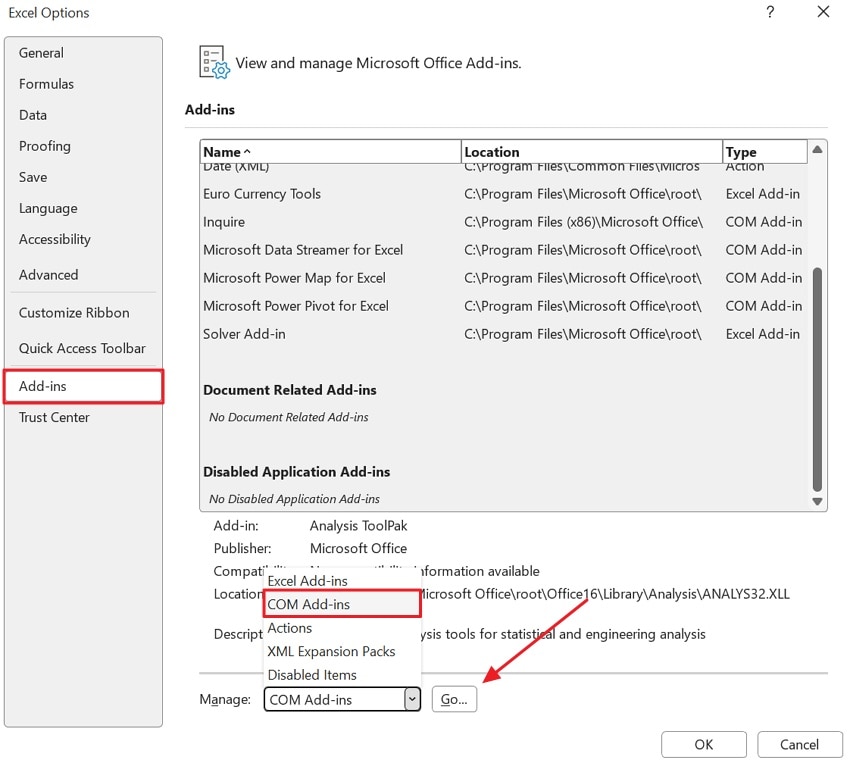
Task: Select the Inquire COM add-in
Action: [x=223, y=222]
